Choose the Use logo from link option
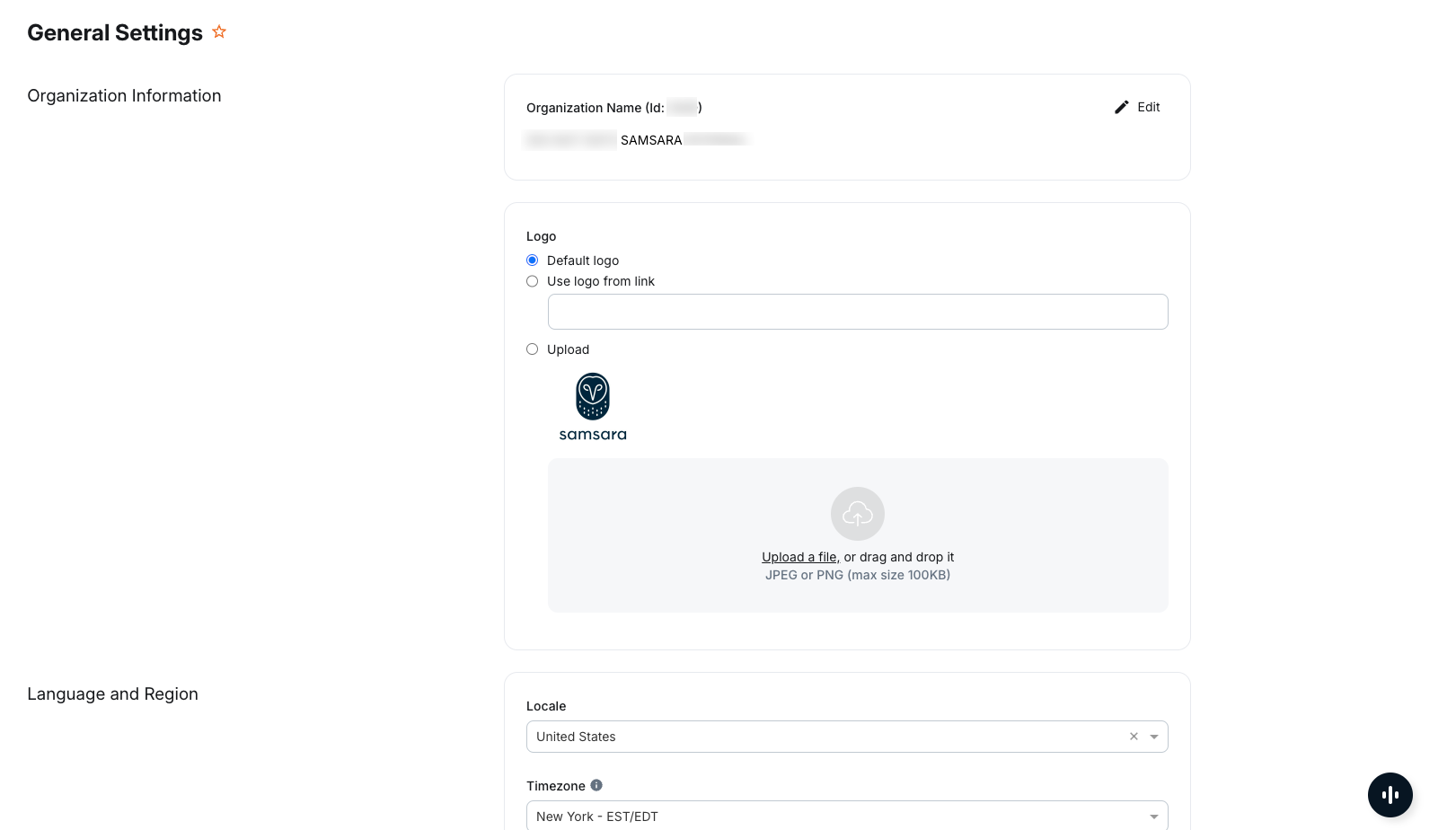 pyautogui.click(x=533, y=281)
